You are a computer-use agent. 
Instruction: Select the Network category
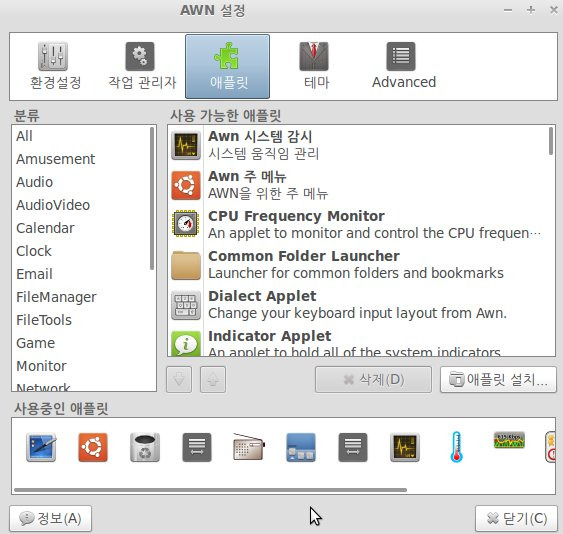click(43, 387)
